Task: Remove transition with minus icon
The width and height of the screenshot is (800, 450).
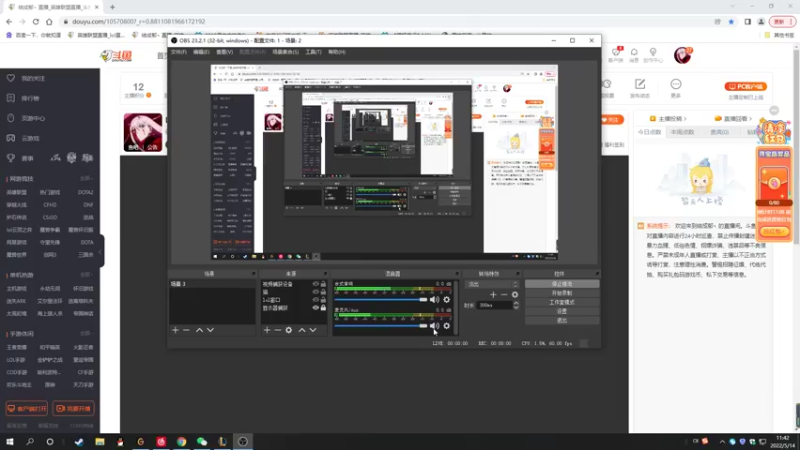Action: (504, 294)
